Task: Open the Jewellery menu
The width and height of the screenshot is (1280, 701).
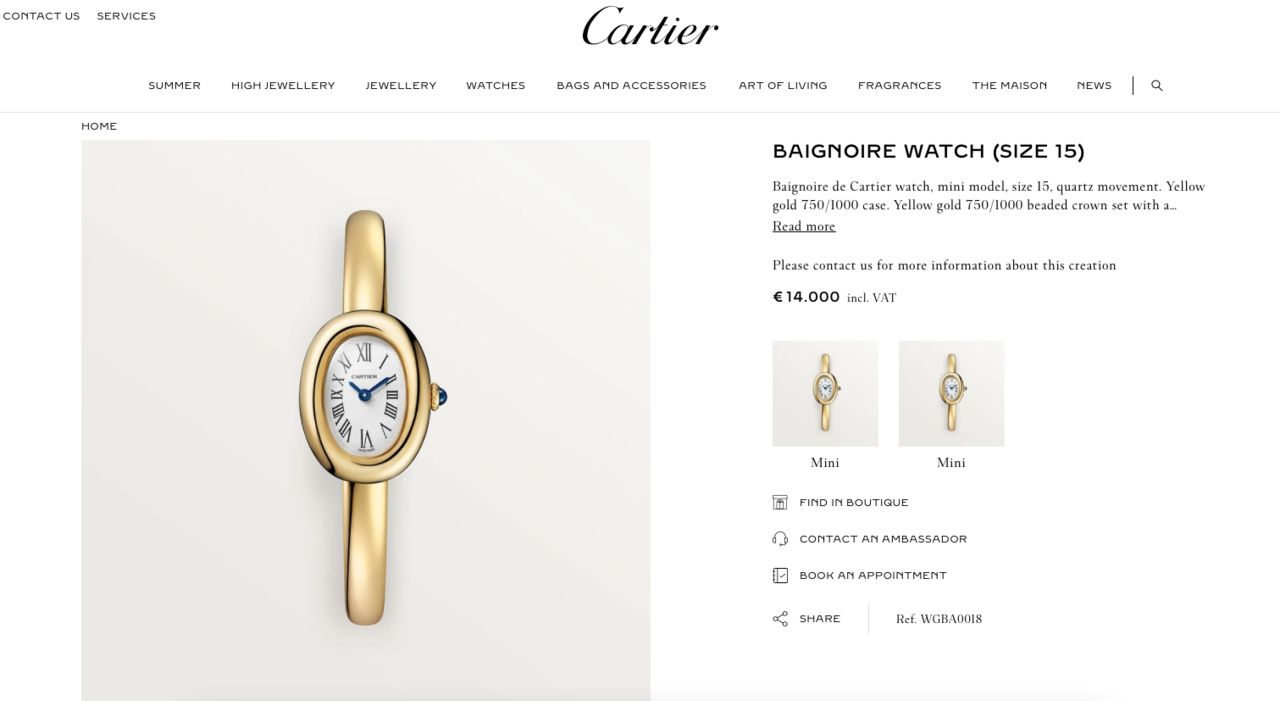Action: pyautogui.click(x=401, y=86)
